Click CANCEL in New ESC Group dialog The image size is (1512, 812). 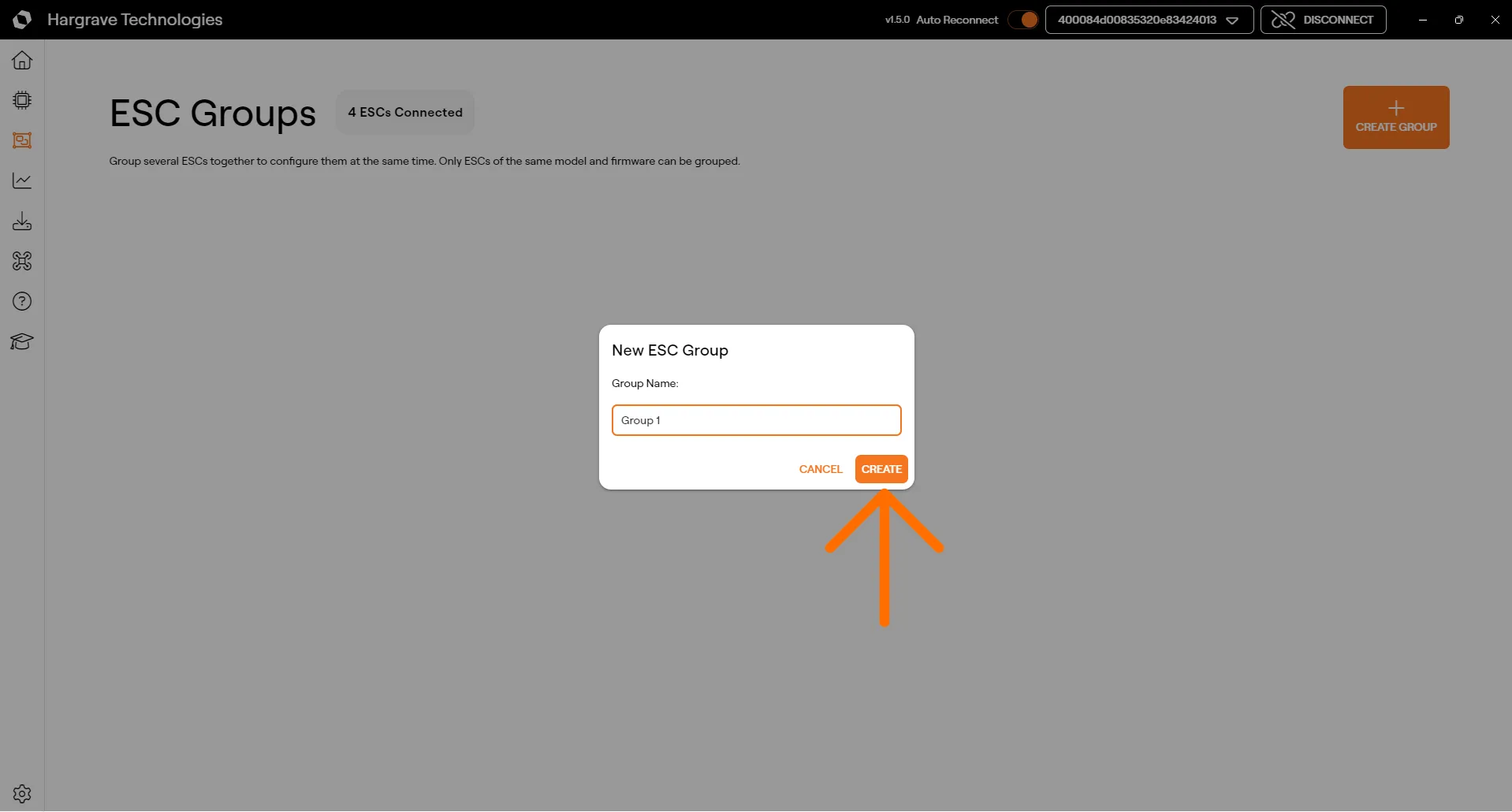(x=821, y=469)
